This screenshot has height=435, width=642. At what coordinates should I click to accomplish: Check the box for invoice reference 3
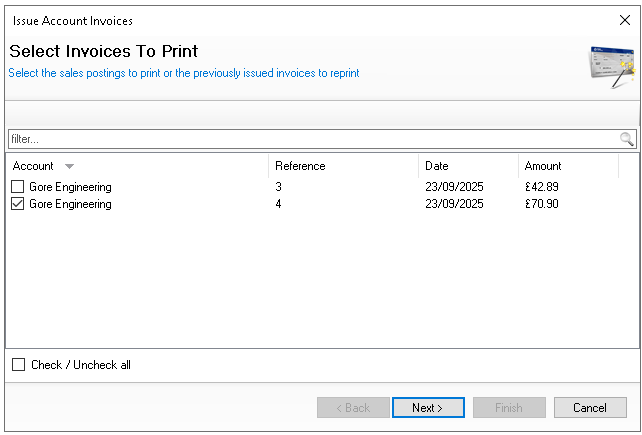(x=18, y=187)
